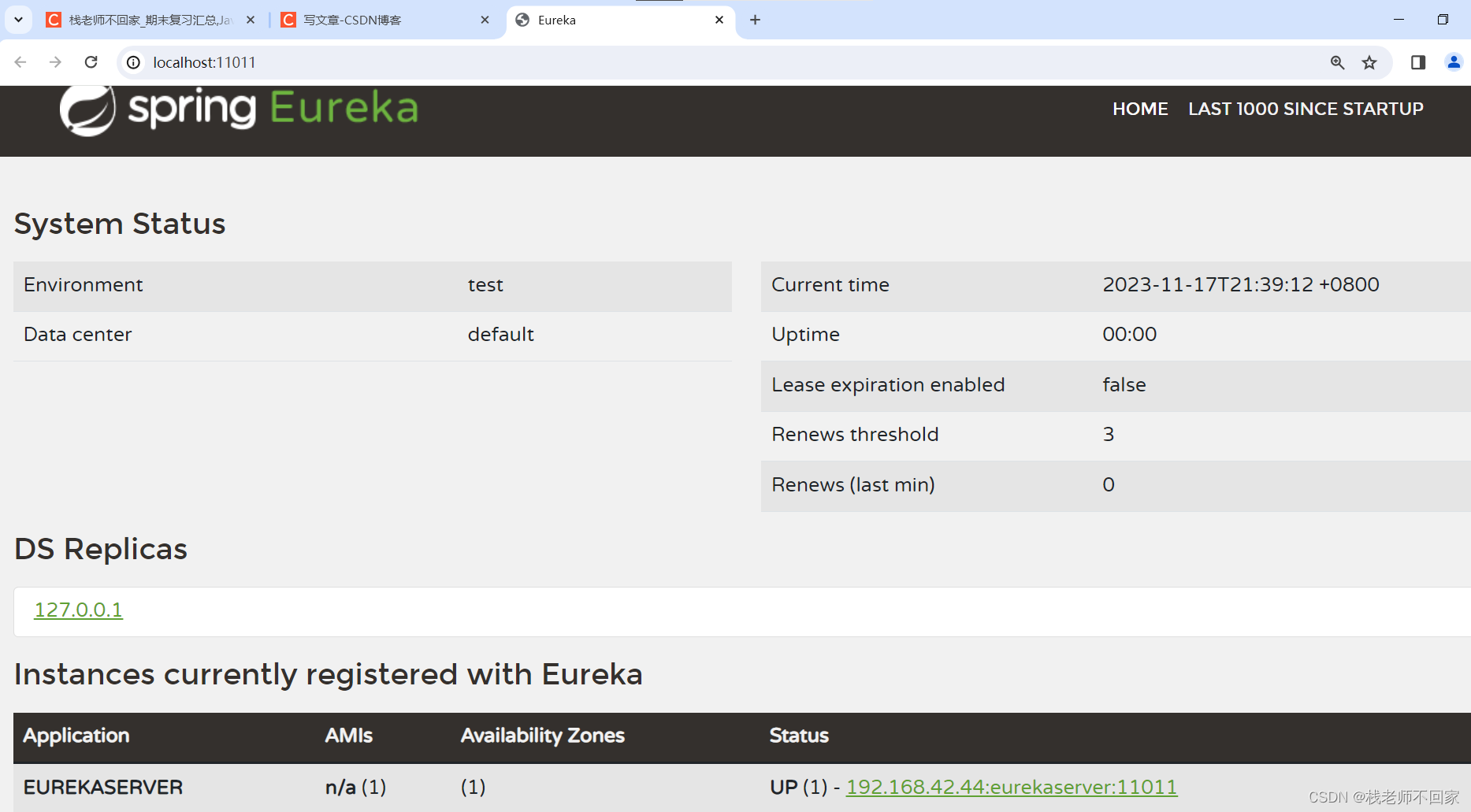
Task: Click the AMIs column header
Action: coord(348,735)
